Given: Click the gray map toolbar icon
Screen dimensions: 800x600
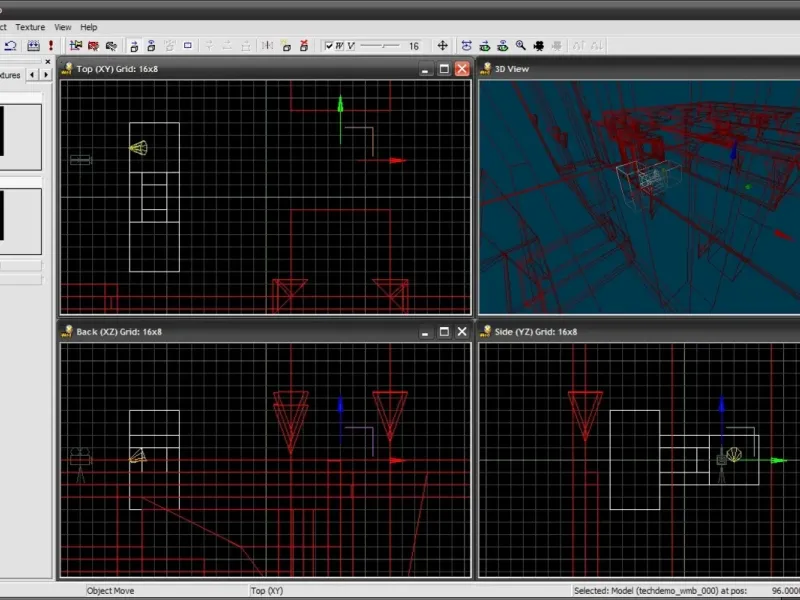Looking at the screenshot, I should tap(111, 46).
